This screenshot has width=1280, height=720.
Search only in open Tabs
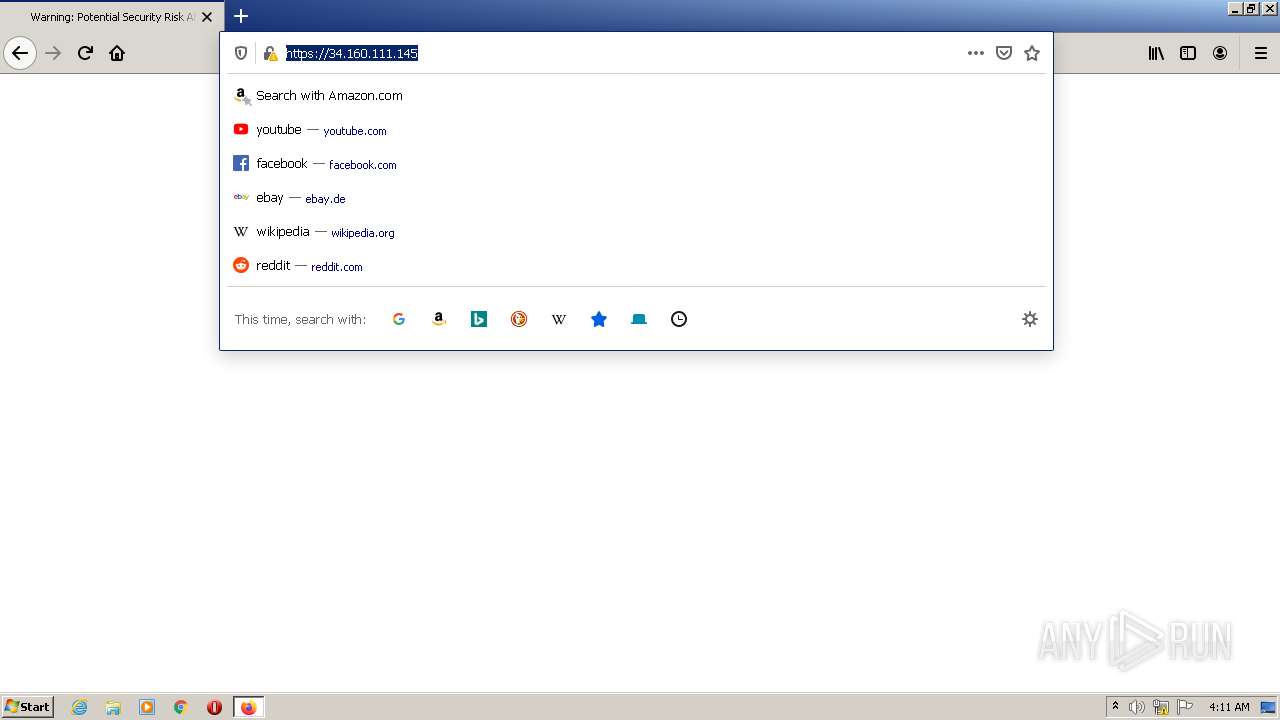click(639, 319)
